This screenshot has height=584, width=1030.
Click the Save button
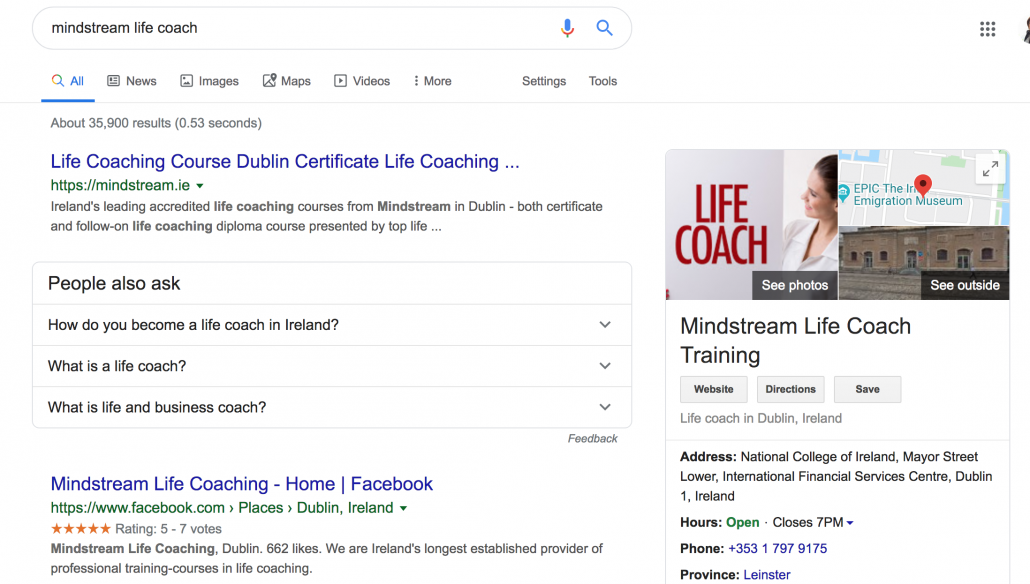tap(867, 389)
